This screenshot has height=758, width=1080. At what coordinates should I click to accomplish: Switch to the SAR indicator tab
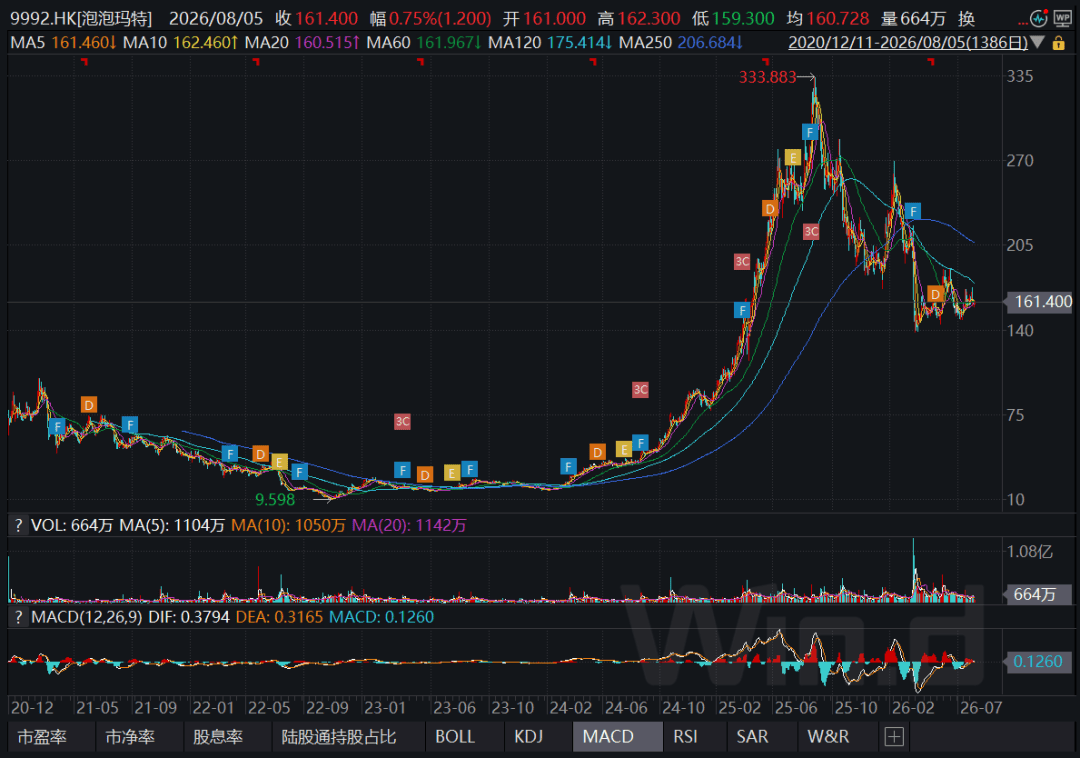752,737
